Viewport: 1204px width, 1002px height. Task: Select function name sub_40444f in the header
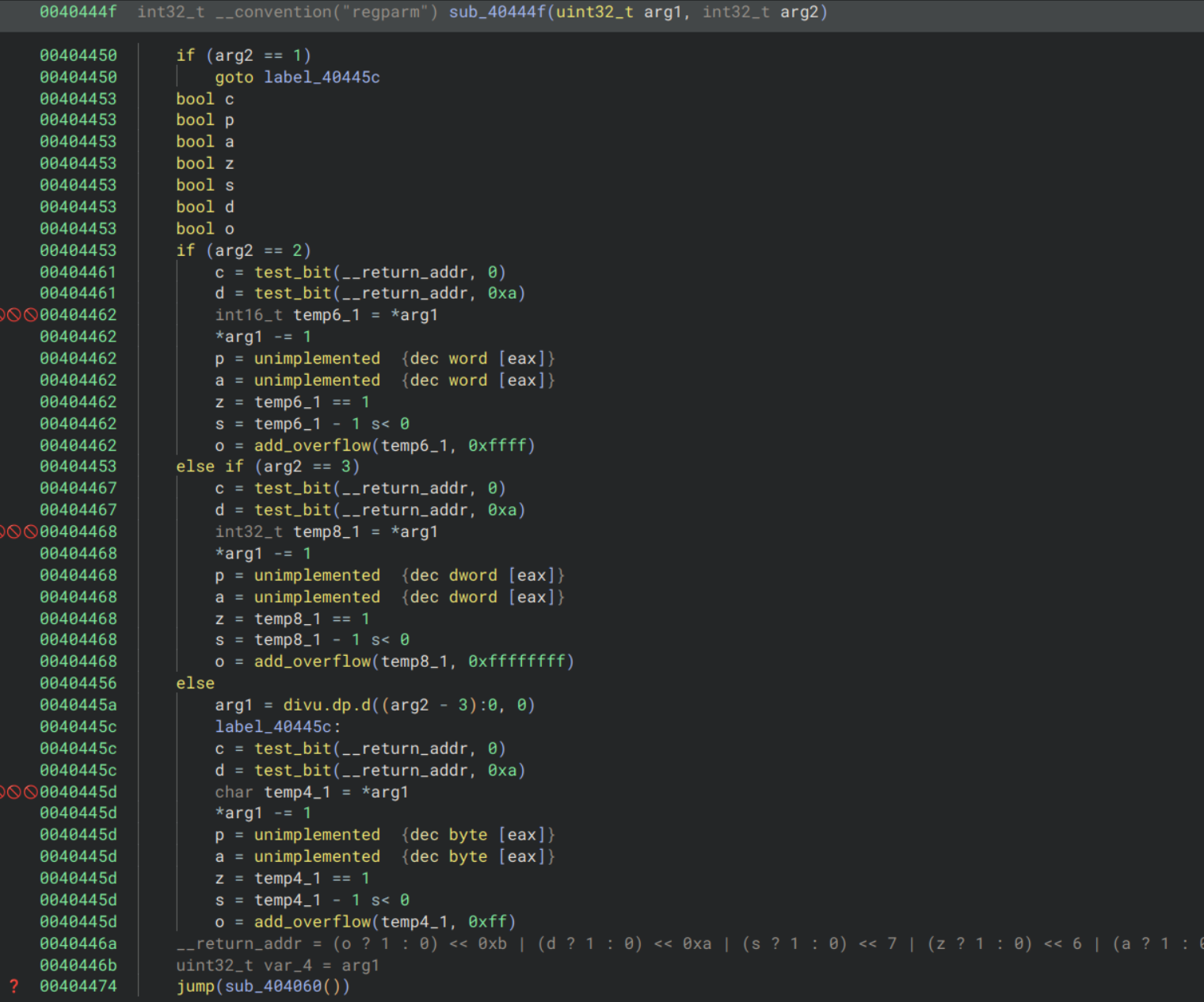click(497, 12)
